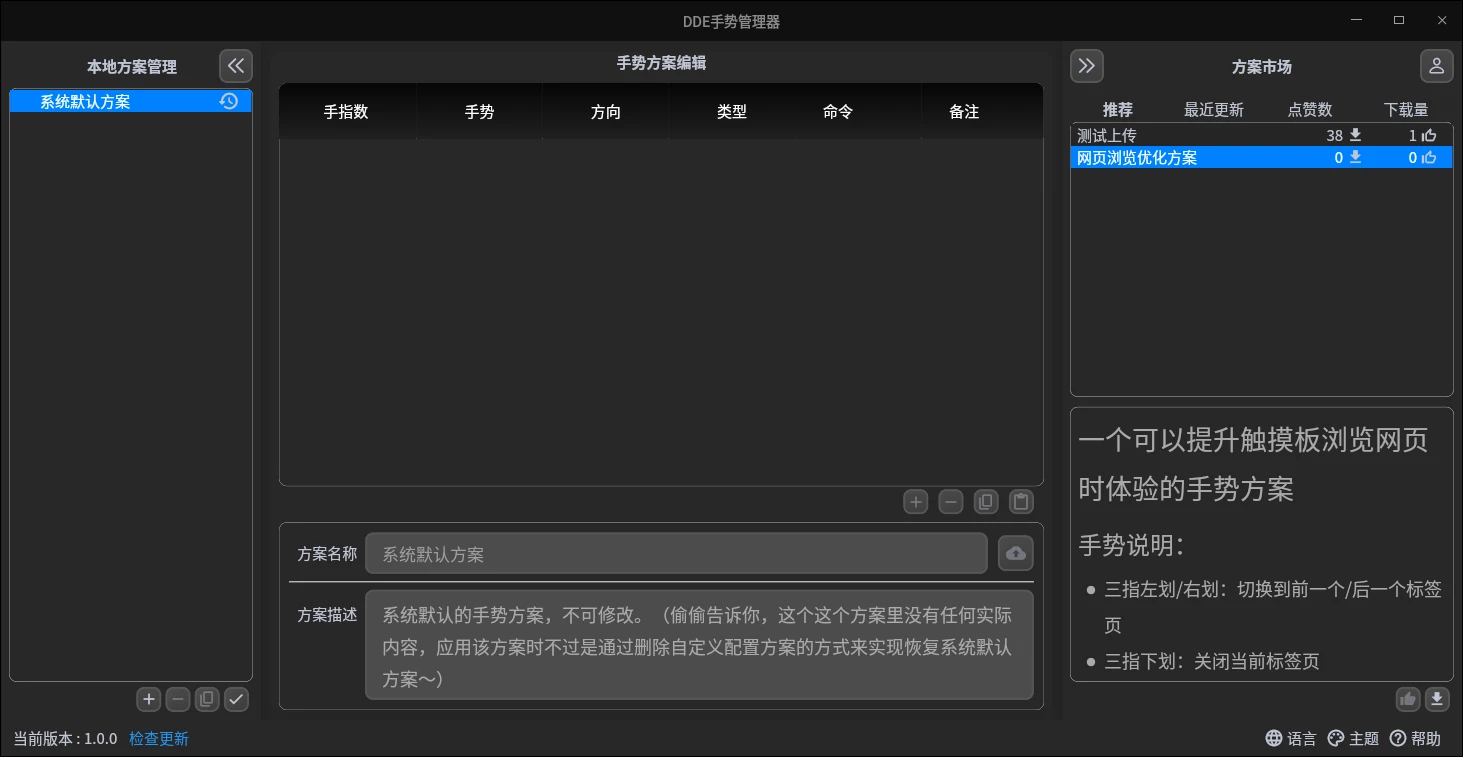Viewport: 1463px width, 757px height.
Task: Select 网页浏览优化方案 in market list
Action: point(1261,157)
